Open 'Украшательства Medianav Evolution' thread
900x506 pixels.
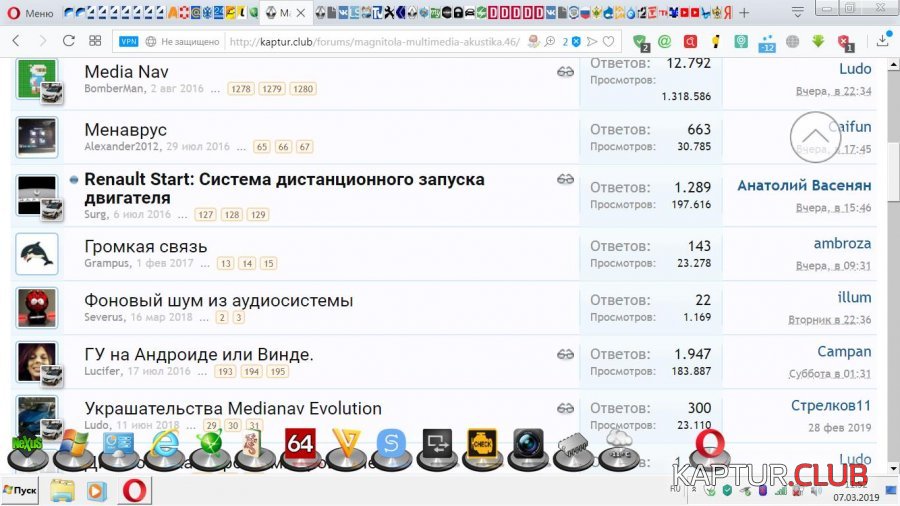[233, 408]
